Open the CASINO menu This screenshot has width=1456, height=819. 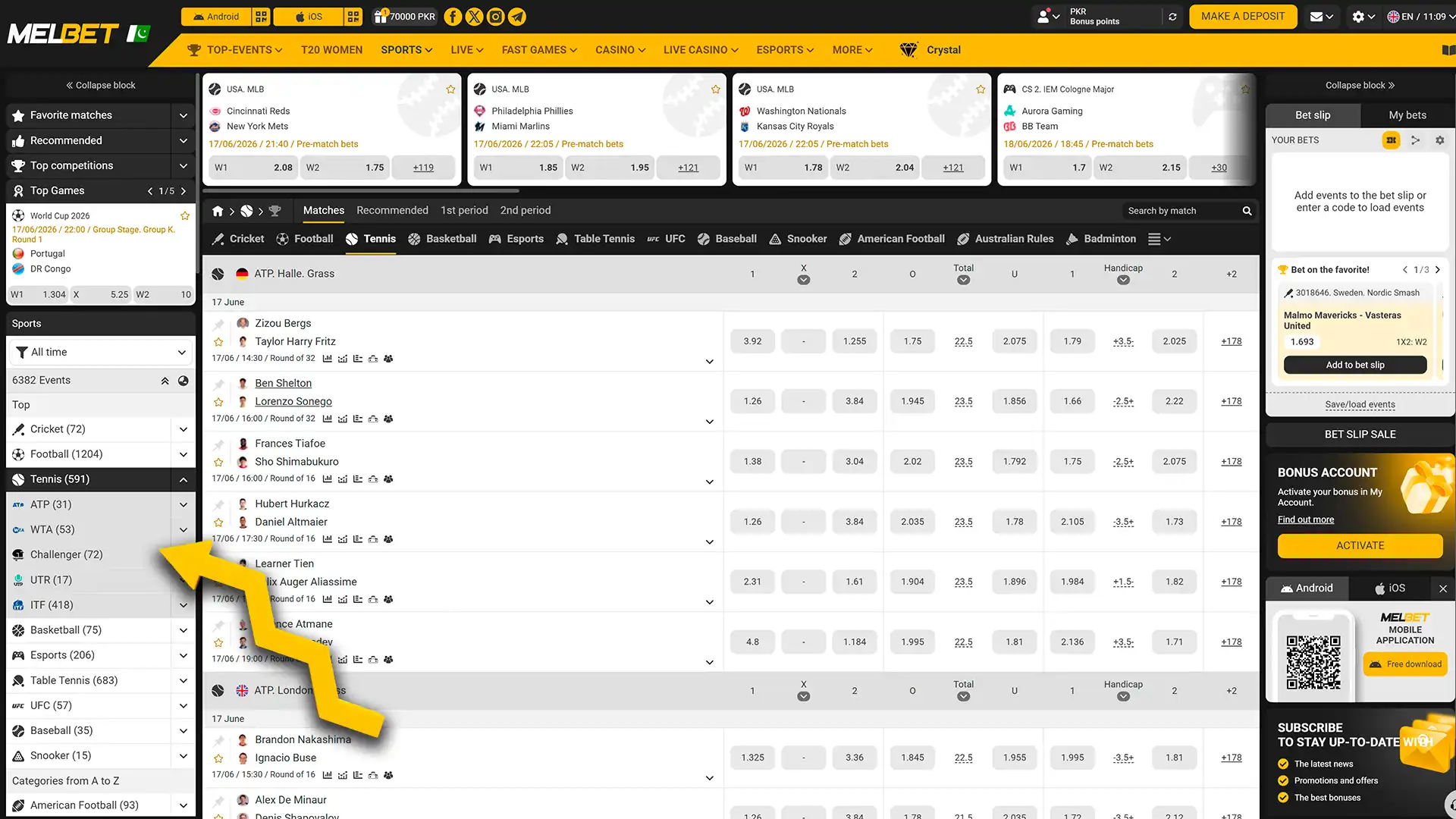(620, 50)
